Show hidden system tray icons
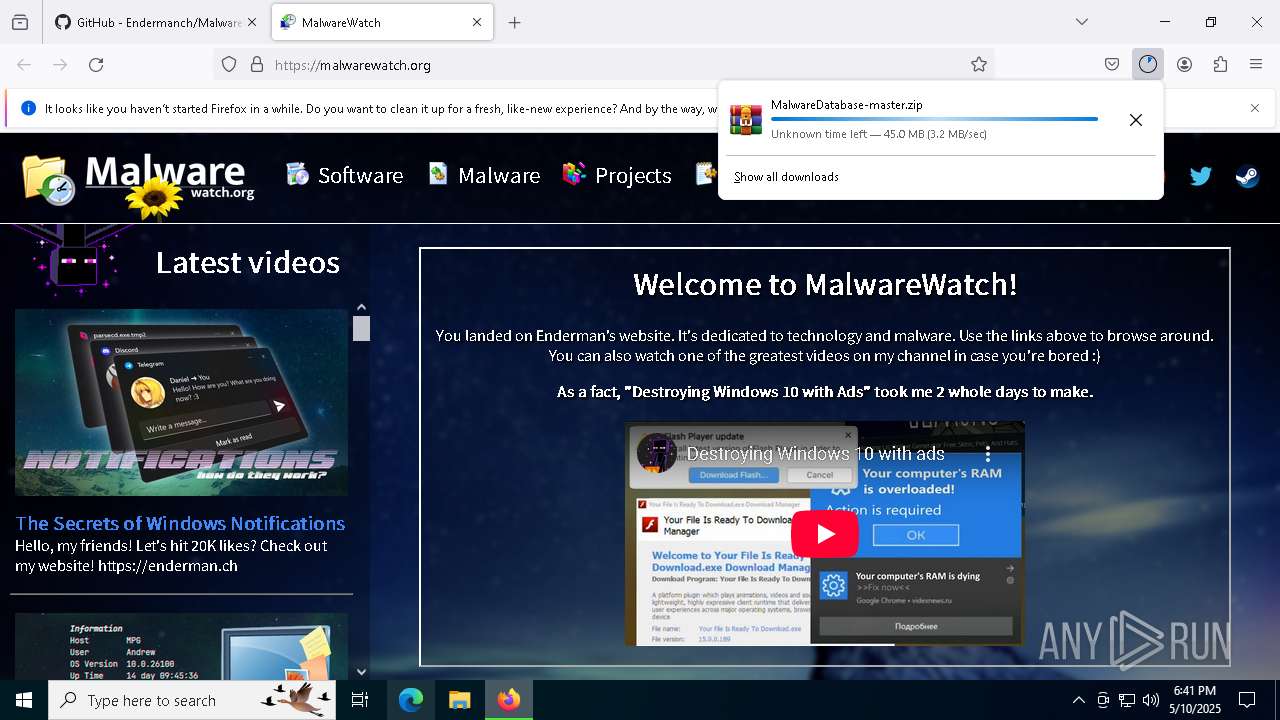The height and width of the screenshot is (720, 1280). 1078,700
